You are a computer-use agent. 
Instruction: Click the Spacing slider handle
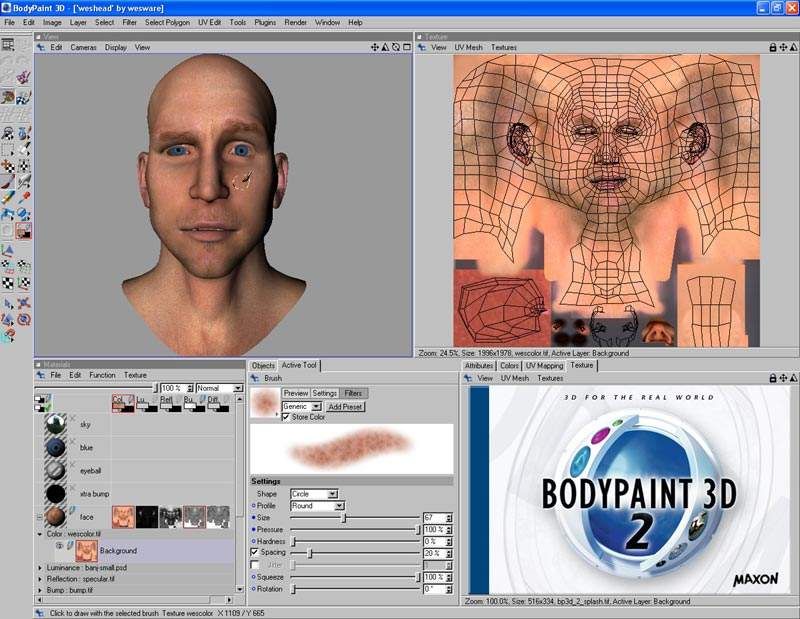(x=309, y=553)
